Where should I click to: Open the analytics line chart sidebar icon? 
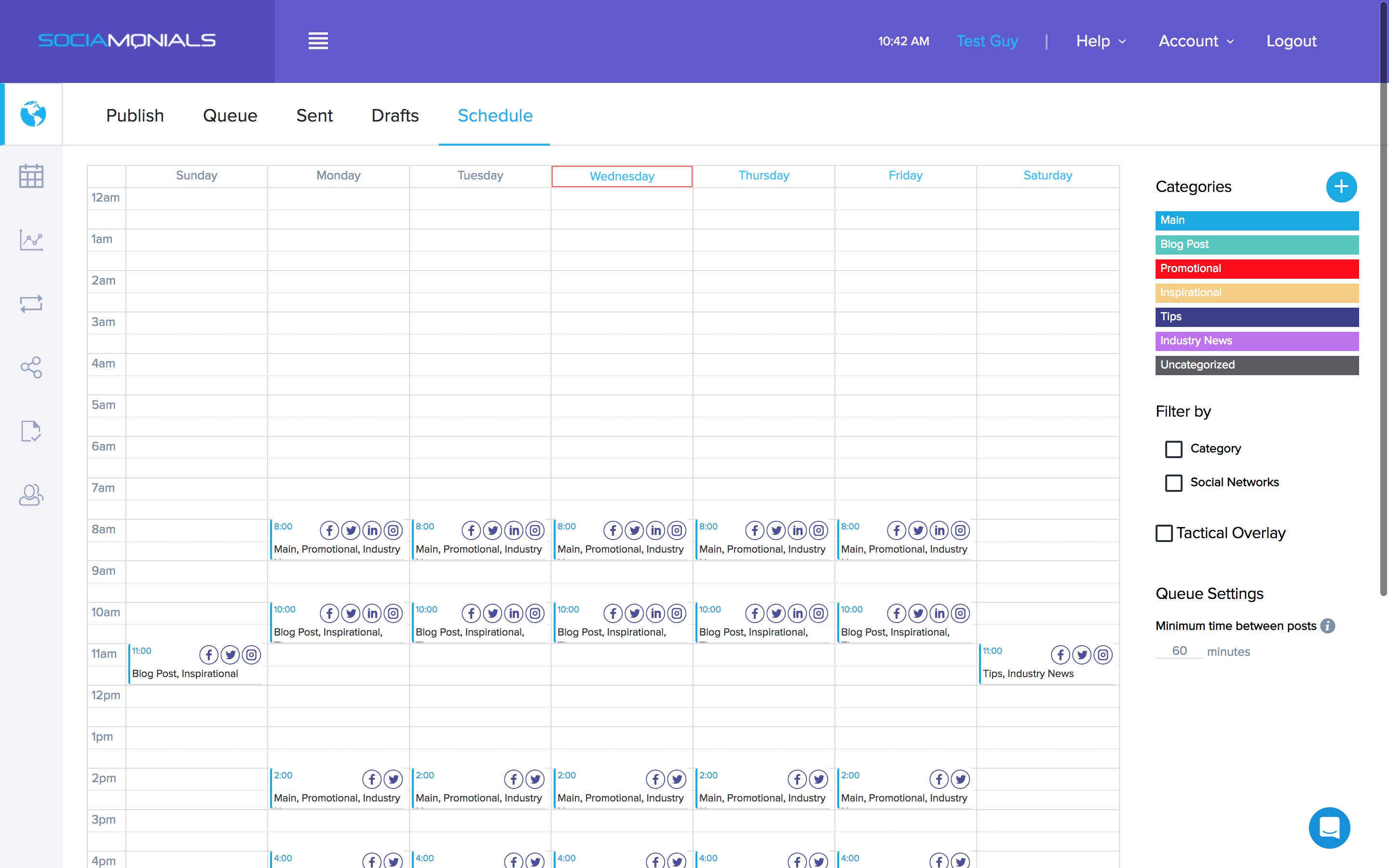[x=31, y=240]
